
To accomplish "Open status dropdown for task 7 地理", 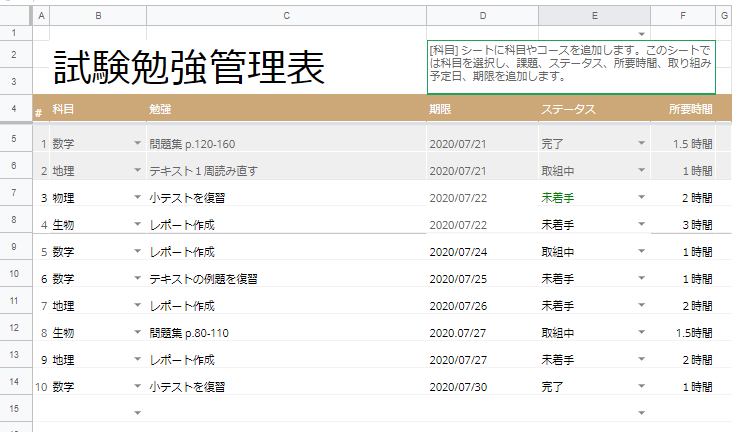I will click(x=641, y=305).
